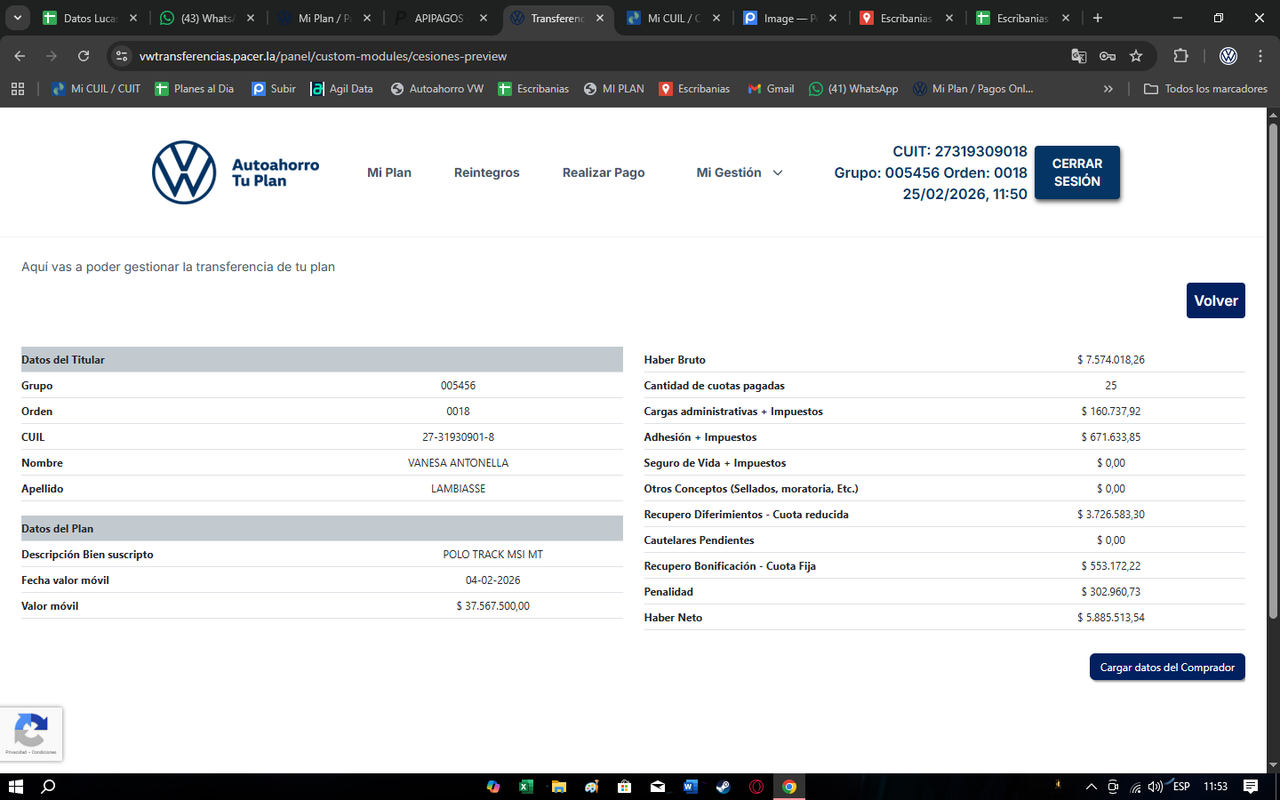Open Word from the taskbar
Image resolution: width=1280 pixels, height=800 pixels.
[690, 787]
